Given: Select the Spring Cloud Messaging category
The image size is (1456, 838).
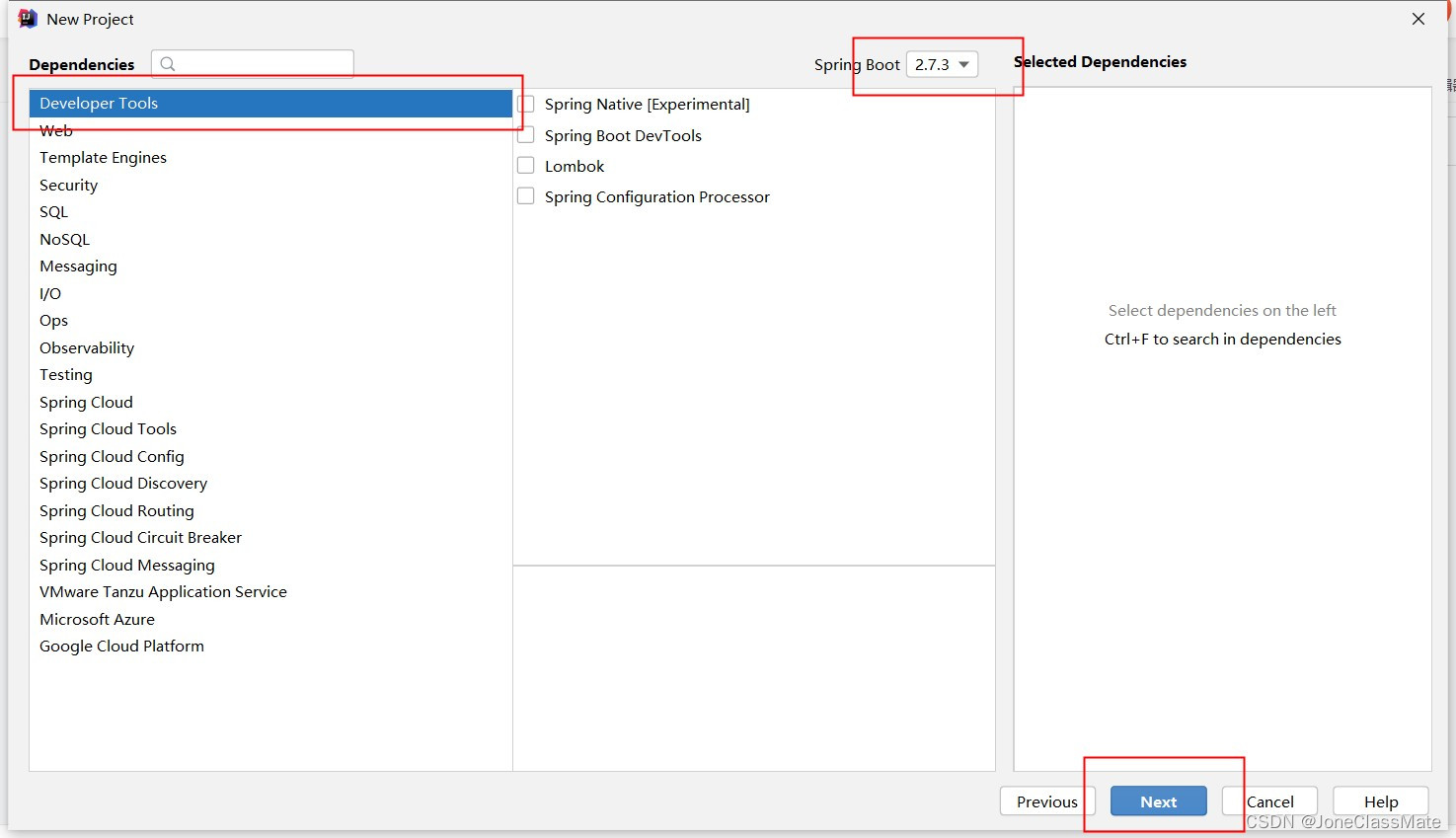Looking at the screenshot, I should point(270,565).
